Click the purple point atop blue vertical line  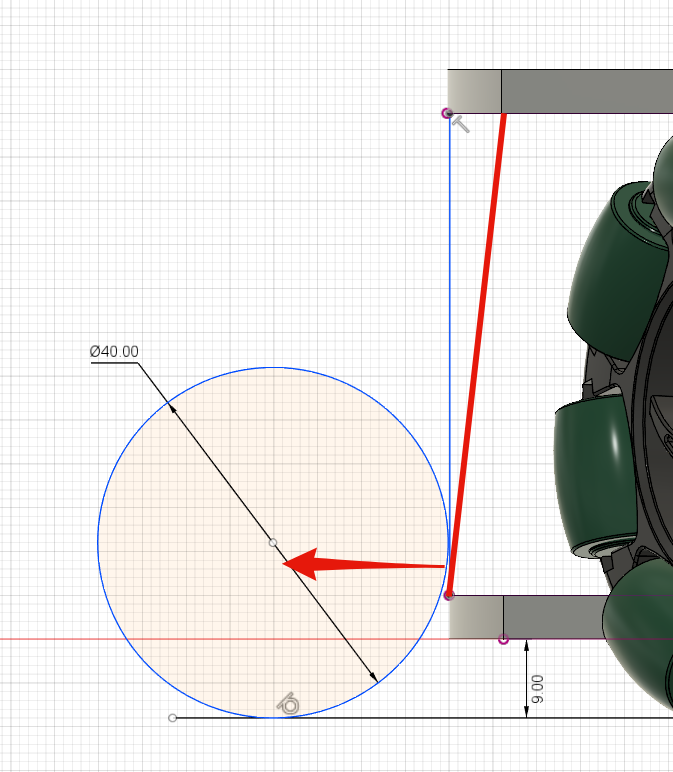pos(447,114)
